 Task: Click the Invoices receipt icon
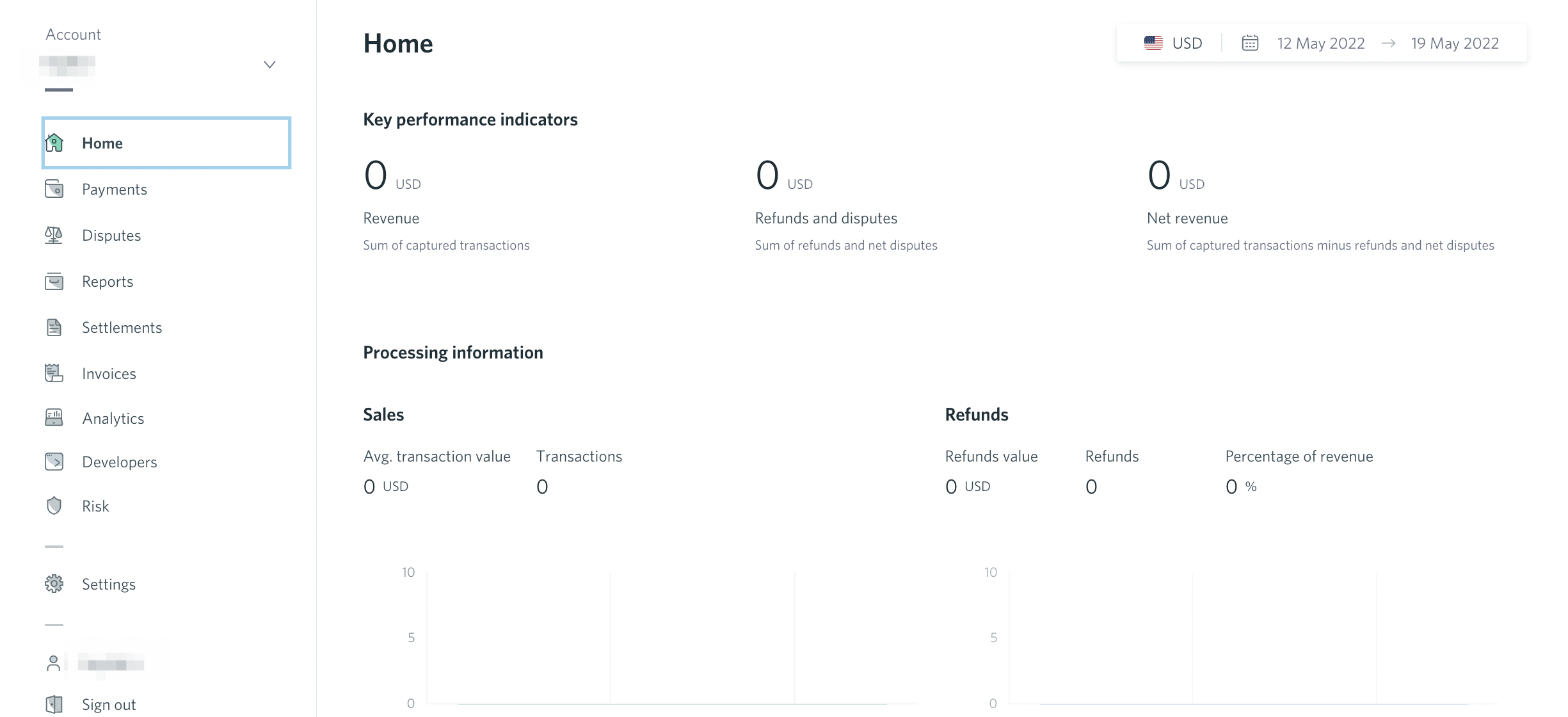point(54,373)
